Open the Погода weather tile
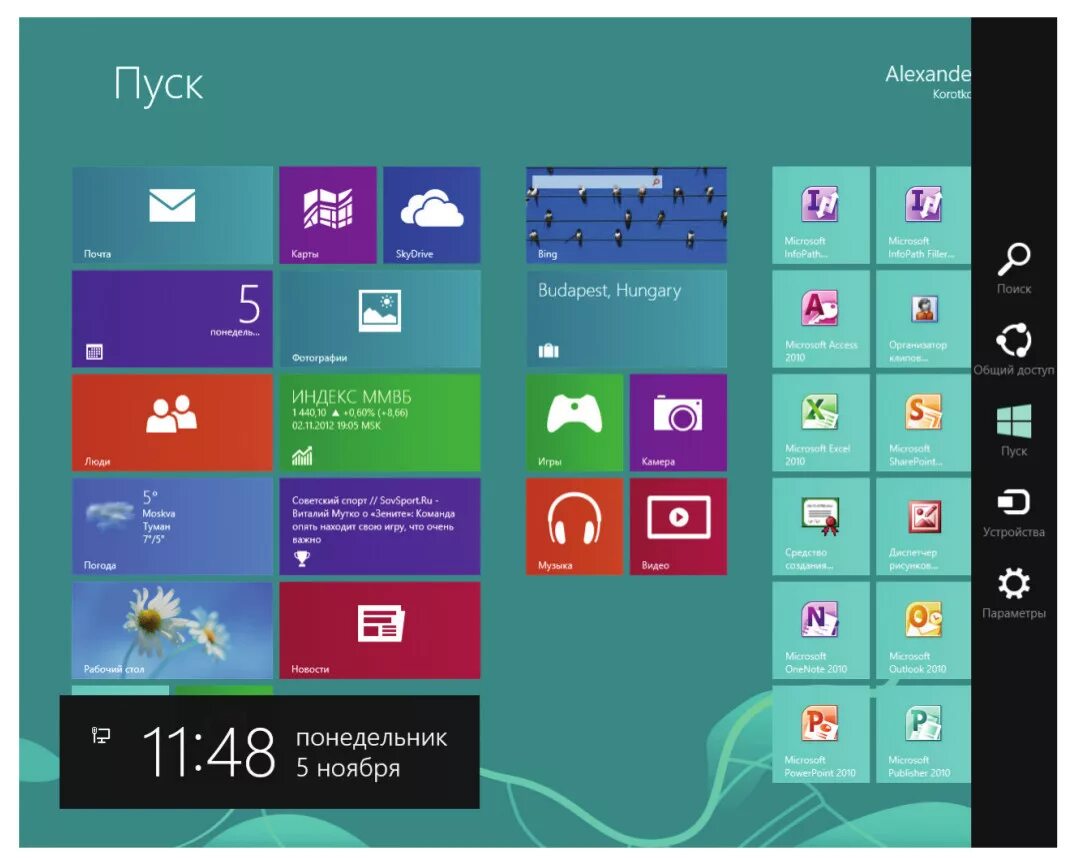 172,527
